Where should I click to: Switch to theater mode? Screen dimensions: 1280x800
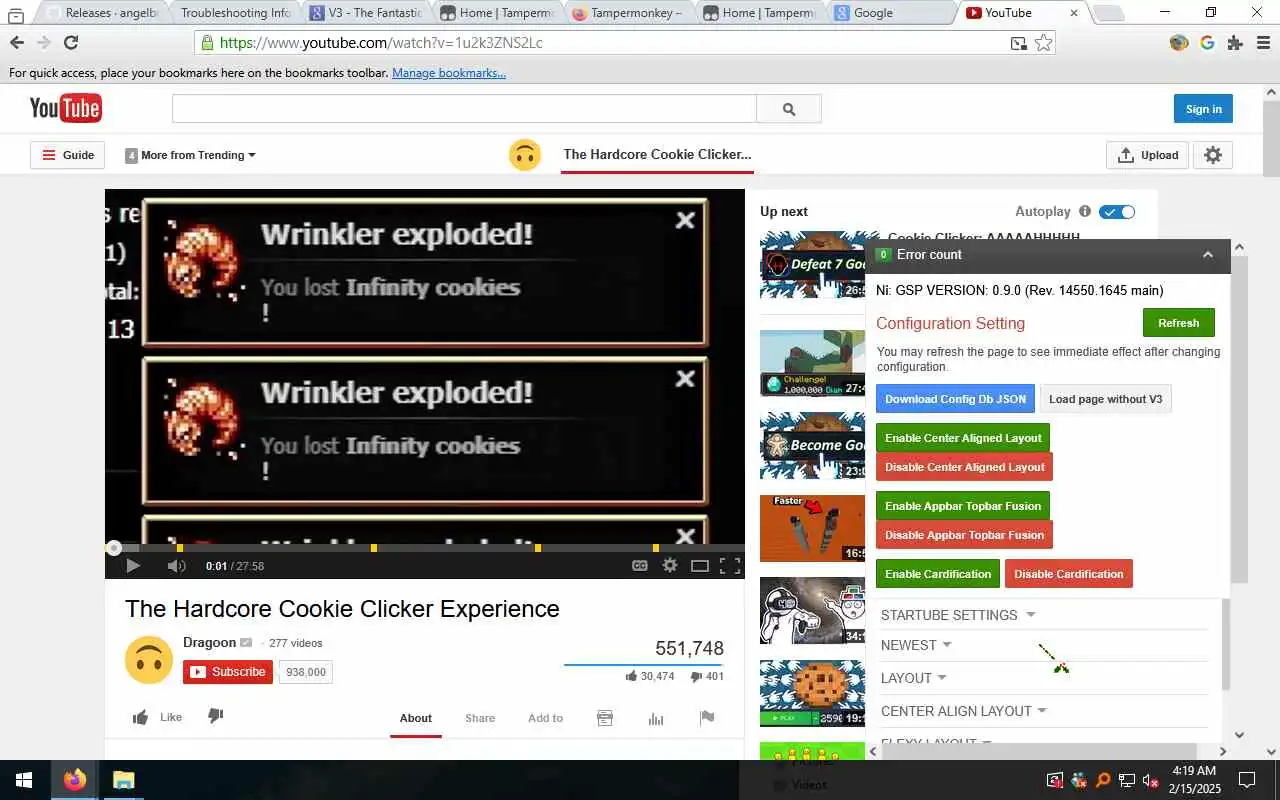click(x=700, y=566)
